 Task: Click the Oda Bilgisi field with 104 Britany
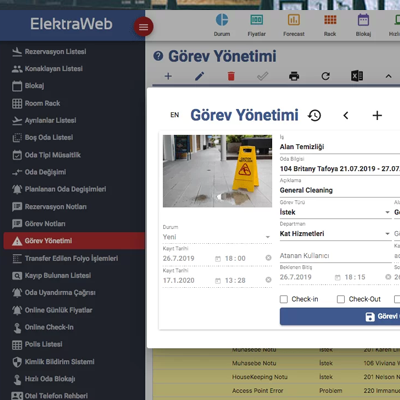(x=340, y=169)
